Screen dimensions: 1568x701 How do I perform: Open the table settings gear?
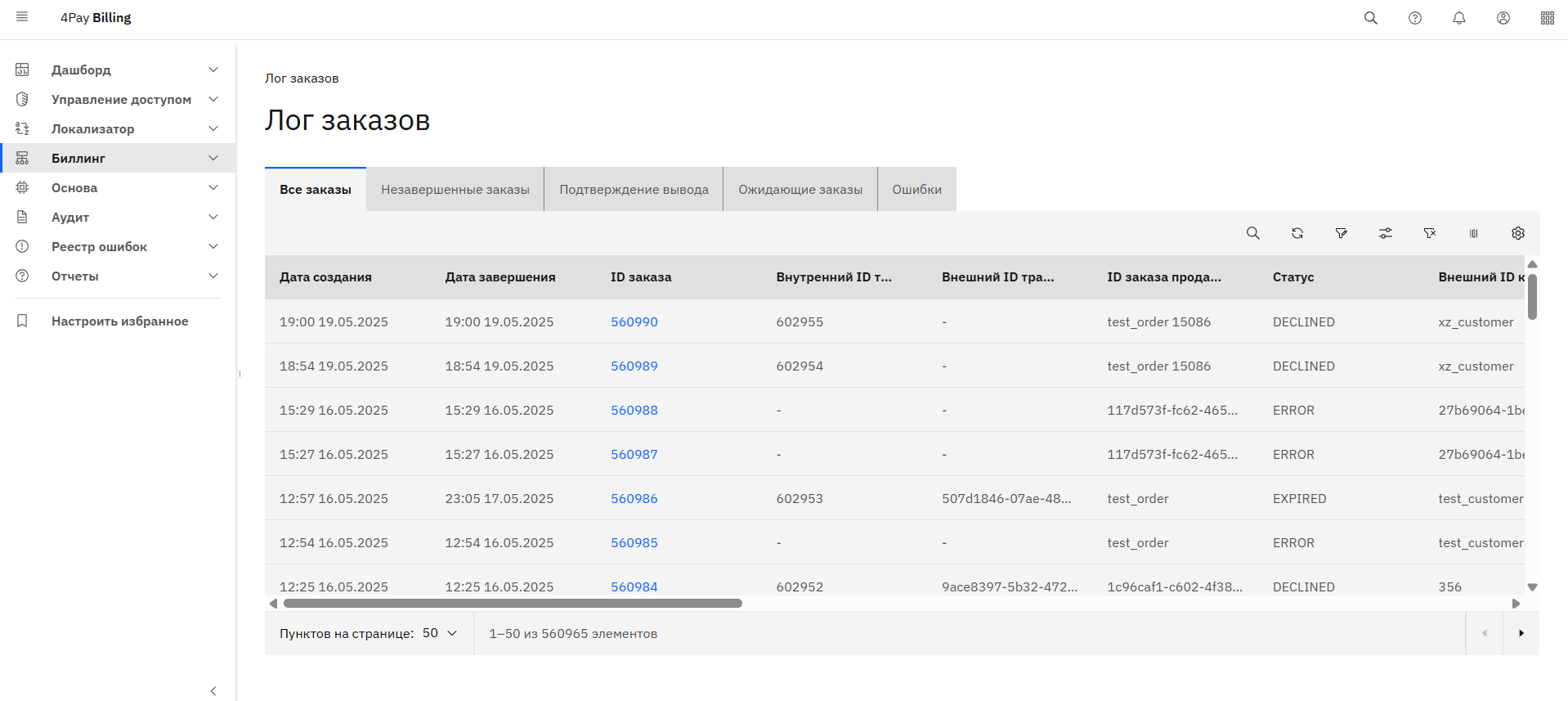click(1517, 233)
